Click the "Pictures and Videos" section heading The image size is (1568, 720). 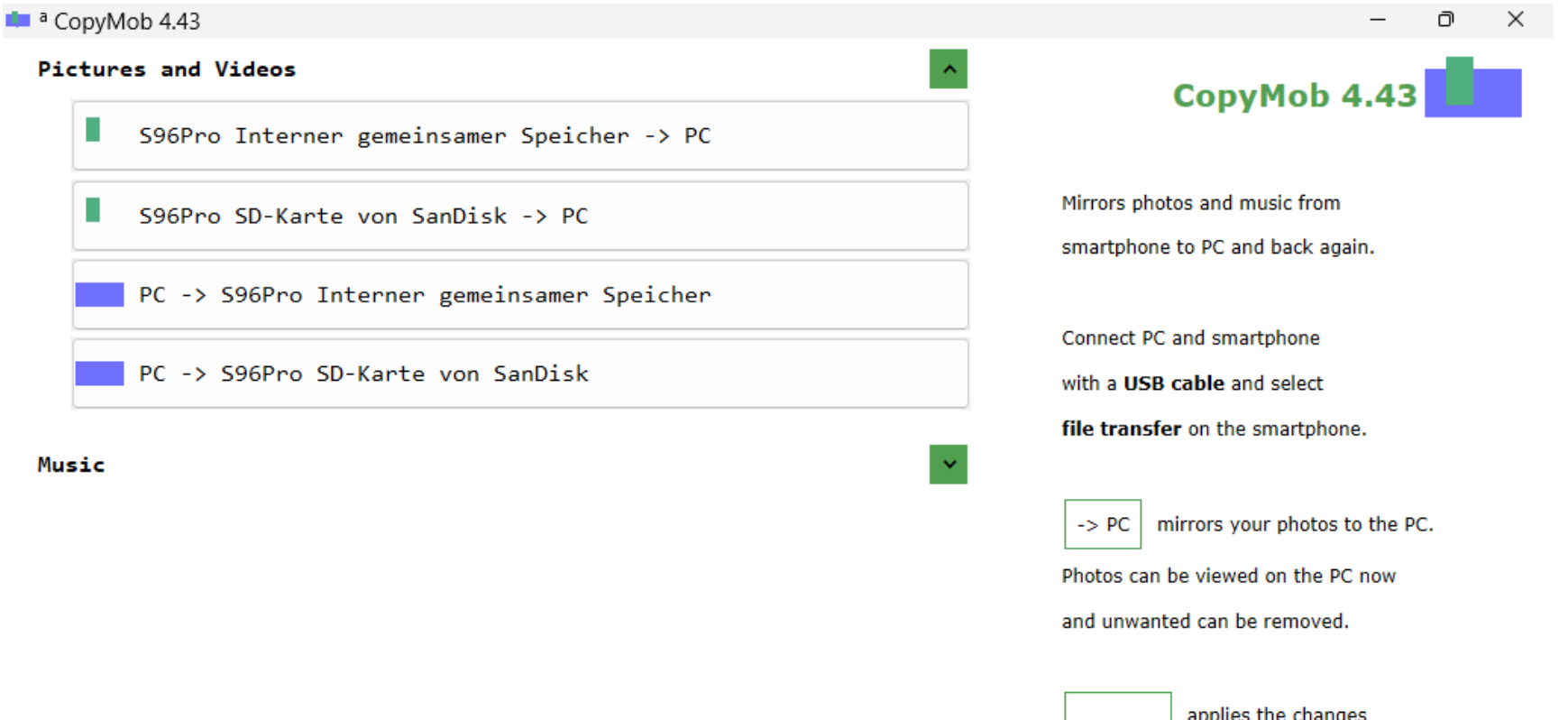coord(166,69)
